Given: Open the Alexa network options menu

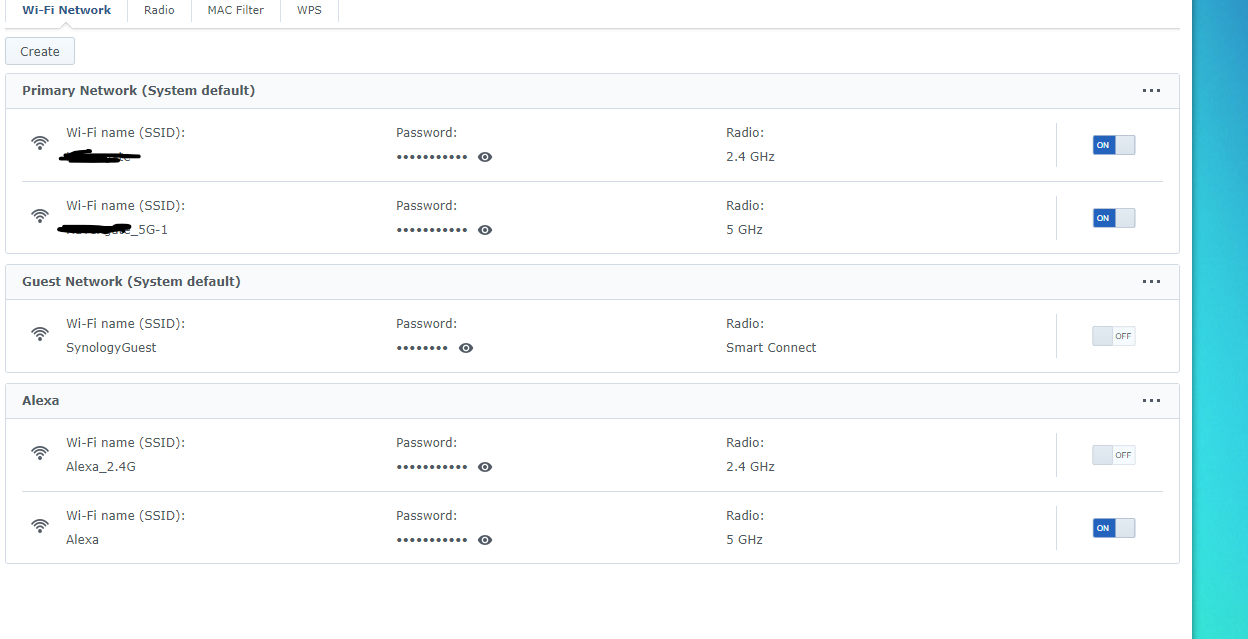Looking at the screenshot, I should tap(1151, 400).
